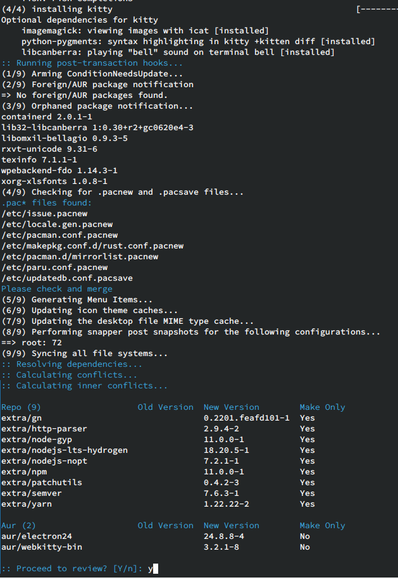Click the /etc/locale.gen.pacnew path

pos(57,224)
